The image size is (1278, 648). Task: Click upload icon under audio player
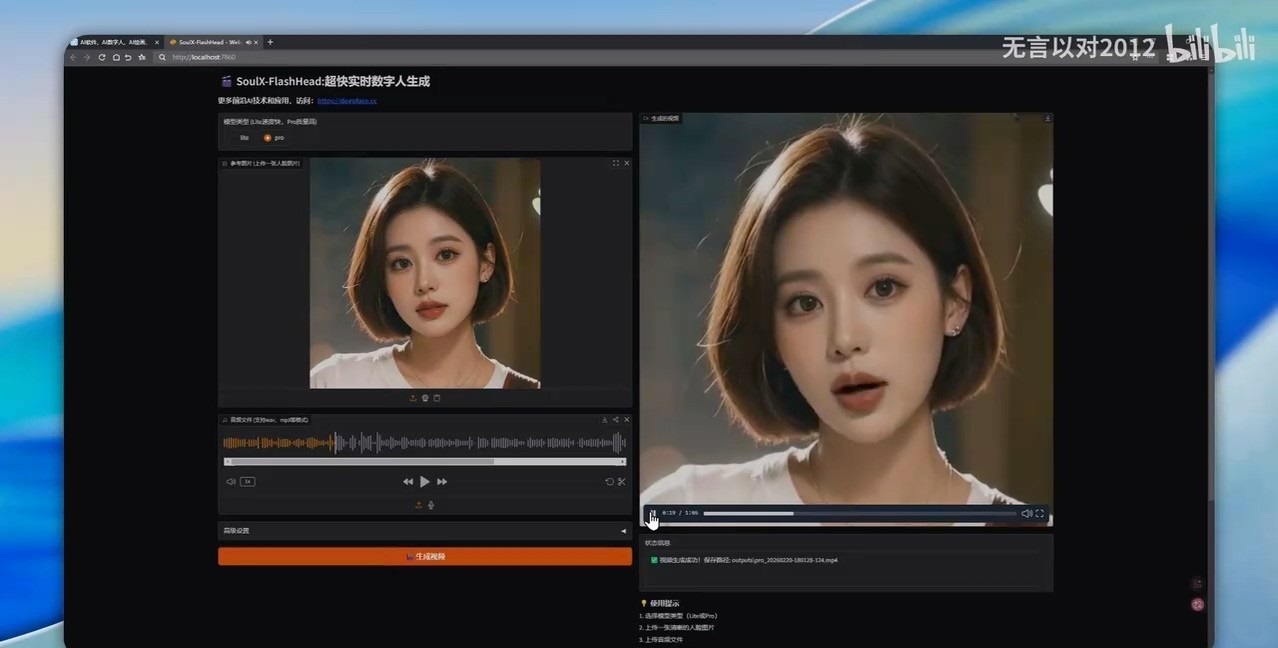pos(419,505)
